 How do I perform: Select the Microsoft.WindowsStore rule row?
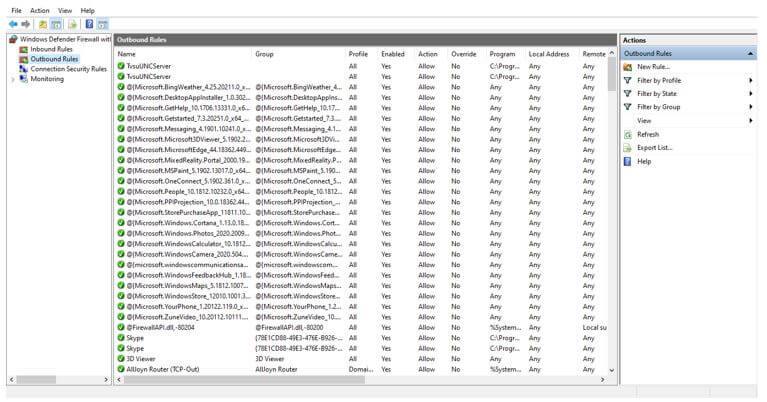click(361, 296)
